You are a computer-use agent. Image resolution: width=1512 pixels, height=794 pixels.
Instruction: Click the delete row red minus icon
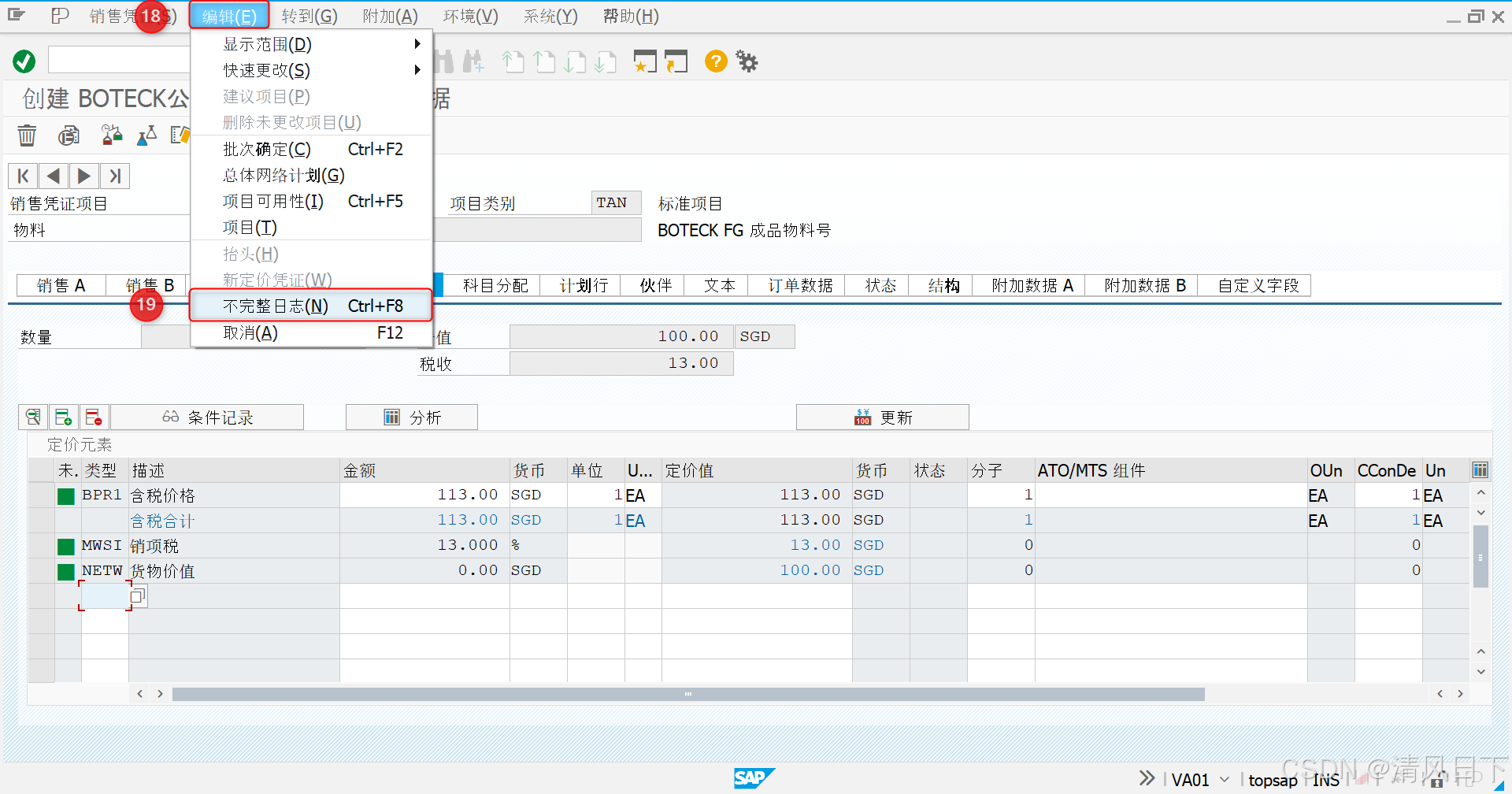pos(94,417)
